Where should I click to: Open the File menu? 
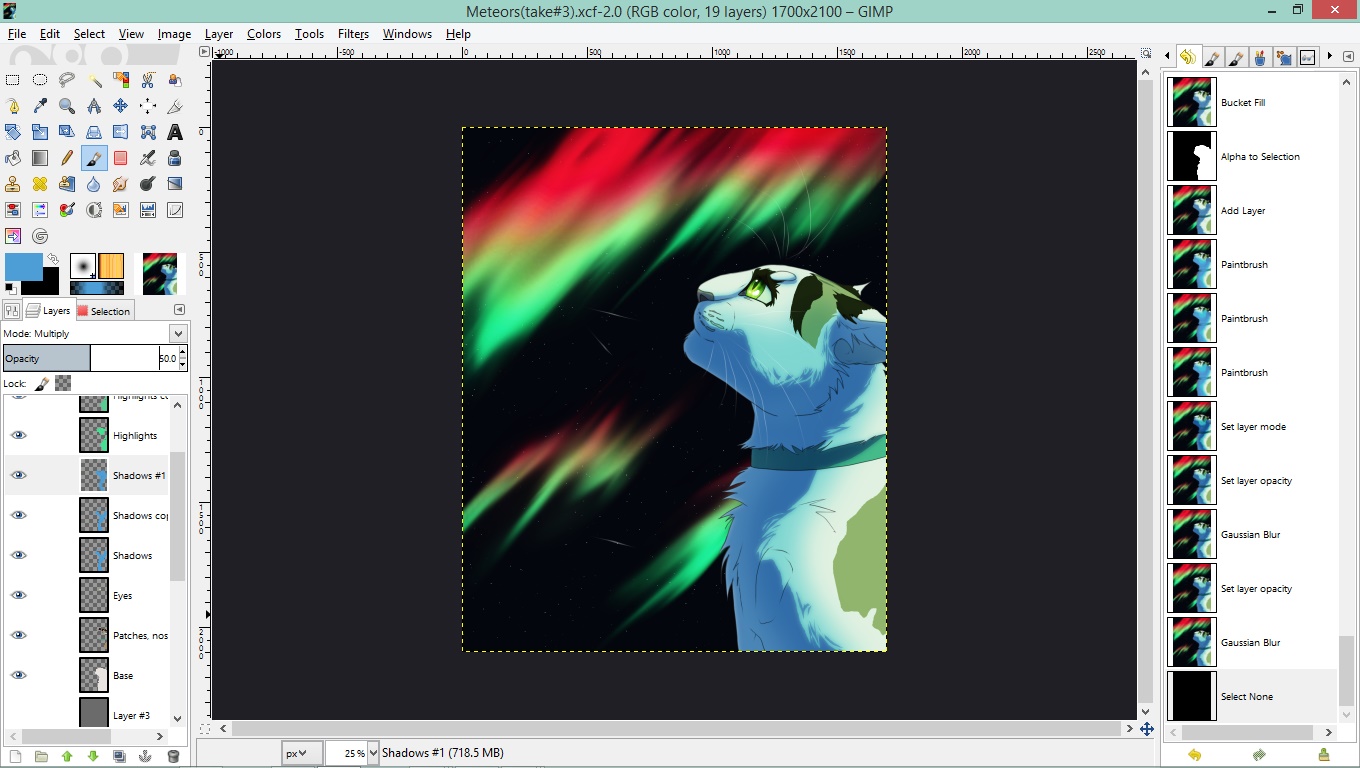click(x=17, y=34)
